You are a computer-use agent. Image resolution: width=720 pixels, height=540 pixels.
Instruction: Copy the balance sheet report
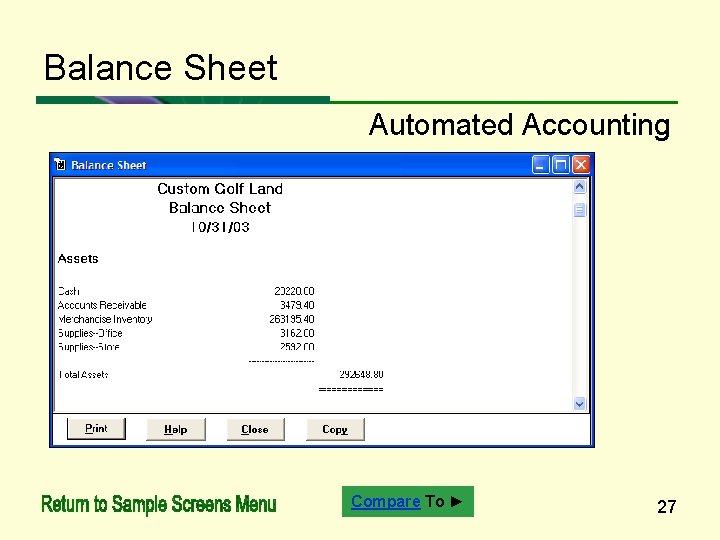[335, 429]
